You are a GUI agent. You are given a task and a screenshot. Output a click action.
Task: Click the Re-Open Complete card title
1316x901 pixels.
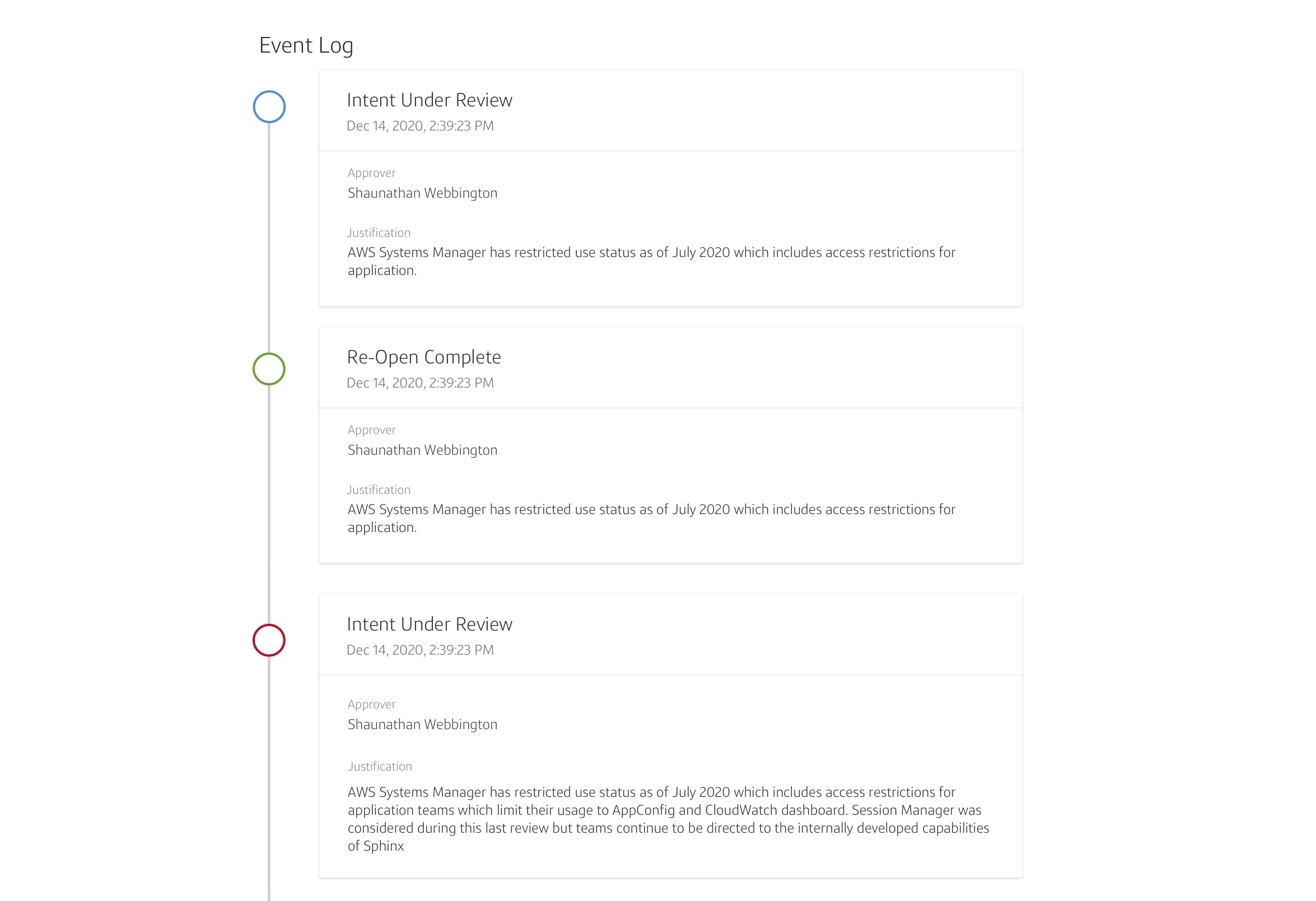pyautogui.click(x=423, y=357)
